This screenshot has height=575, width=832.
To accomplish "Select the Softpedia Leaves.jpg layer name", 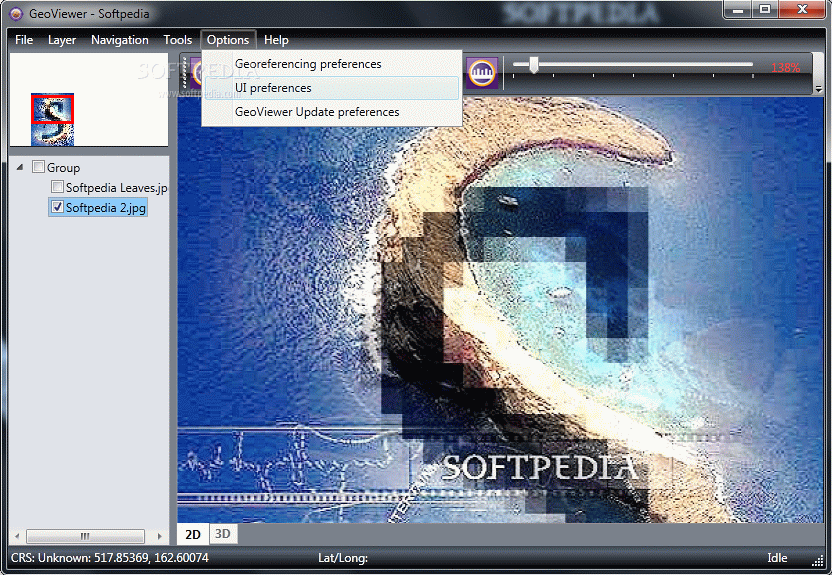I will coord(117,188).
